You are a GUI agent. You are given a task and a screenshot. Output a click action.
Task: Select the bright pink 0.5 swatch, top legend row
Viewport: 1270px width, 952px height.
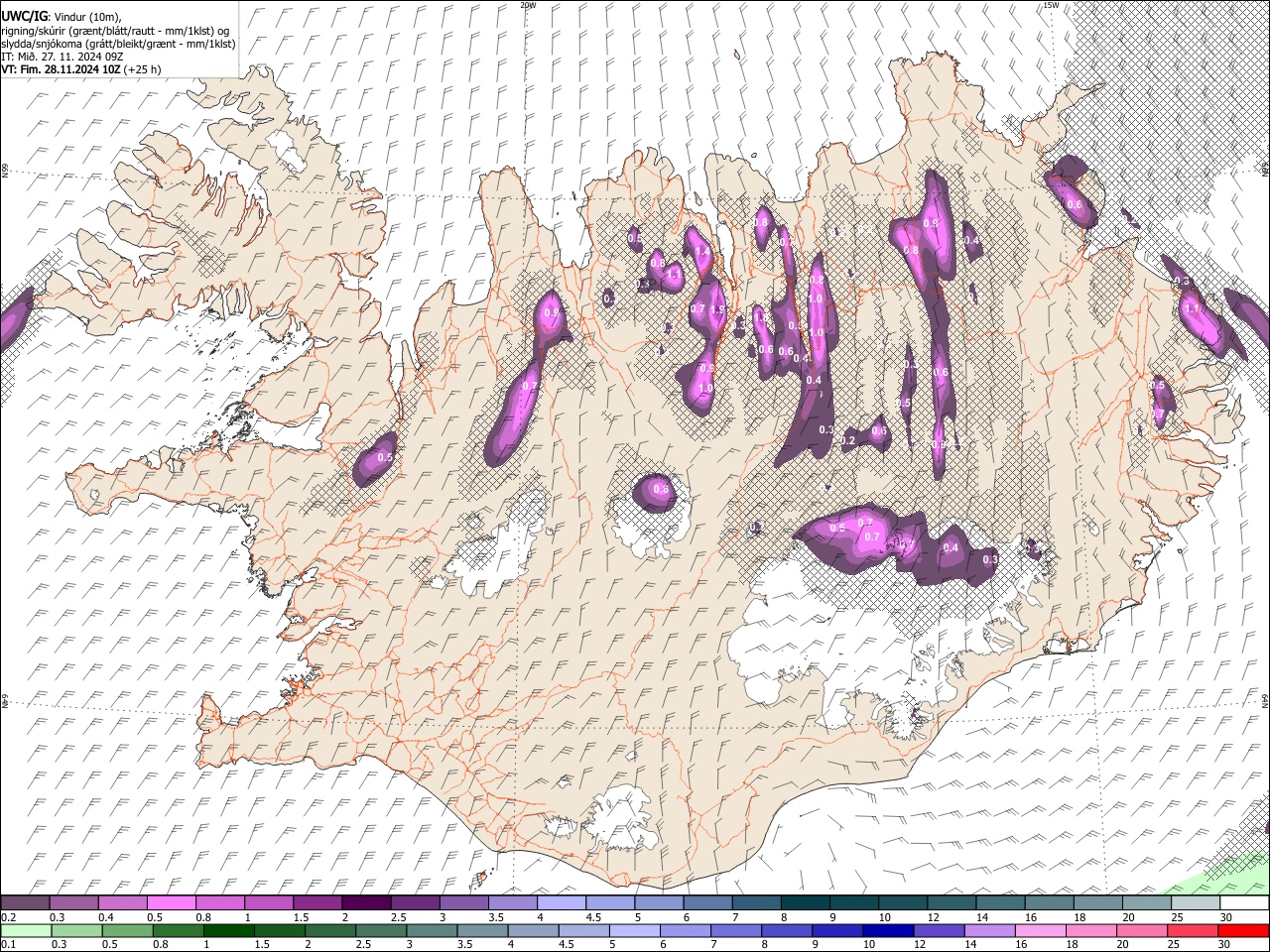pos(172,903)
